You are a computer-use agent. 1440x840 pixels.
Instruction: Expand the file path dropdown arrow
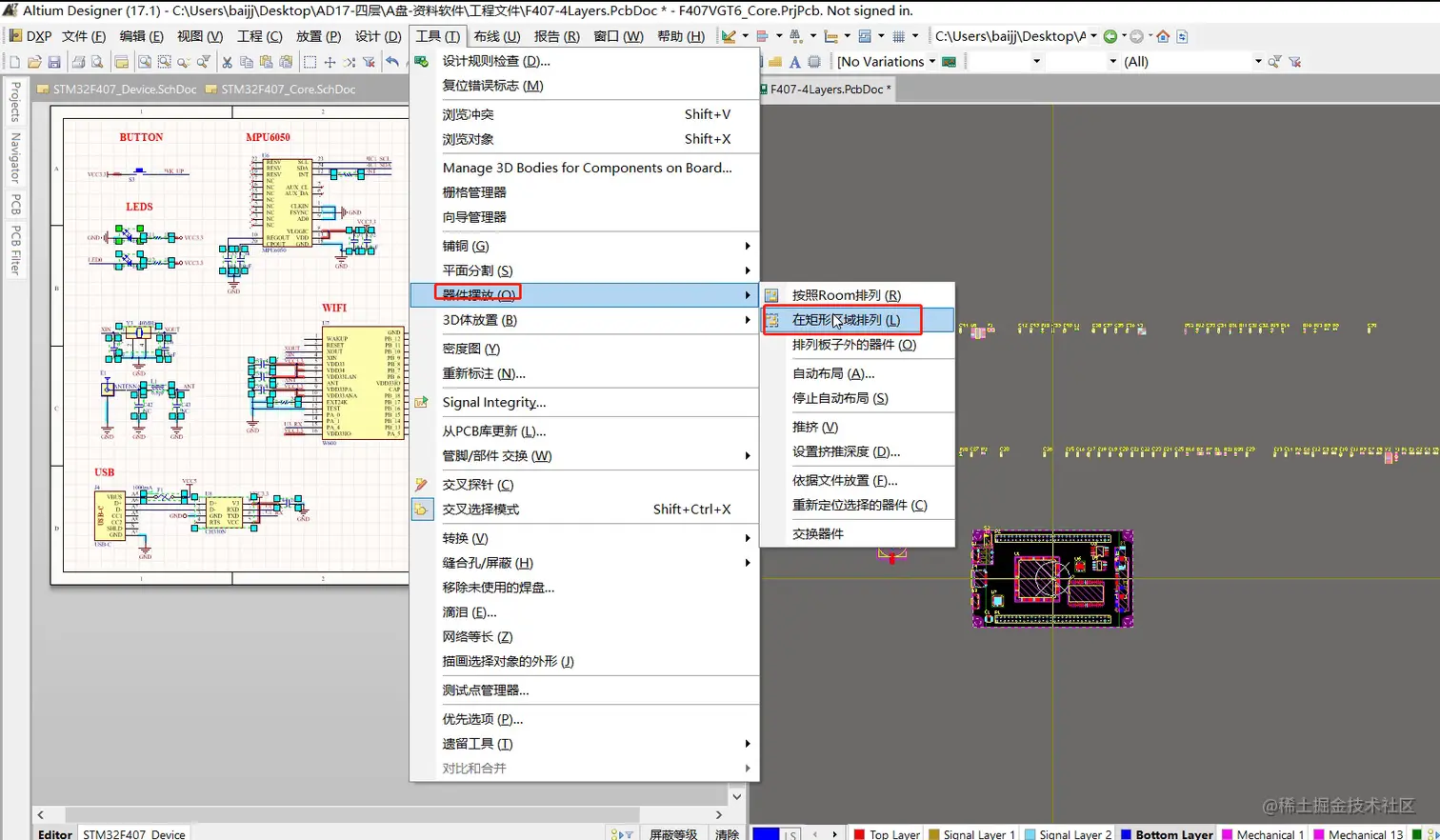[1093, 36]
